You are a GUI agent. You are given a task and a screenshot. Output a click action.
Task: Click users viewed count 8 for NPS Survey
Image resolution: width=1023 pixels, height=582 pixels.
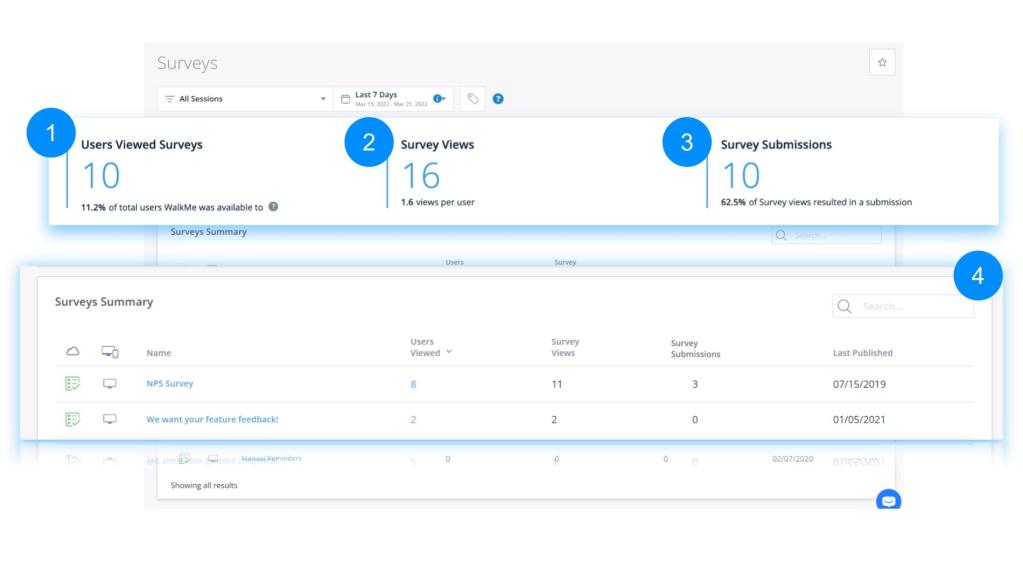click(x=413, y=384)
